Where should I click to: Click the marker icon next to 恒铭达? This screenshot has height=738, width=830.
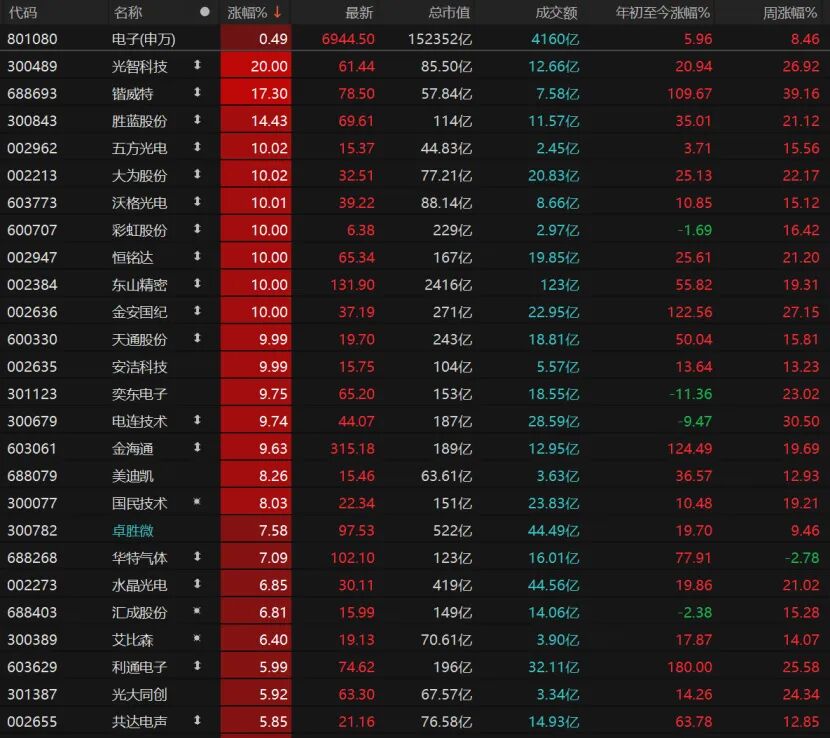[197, 256]
